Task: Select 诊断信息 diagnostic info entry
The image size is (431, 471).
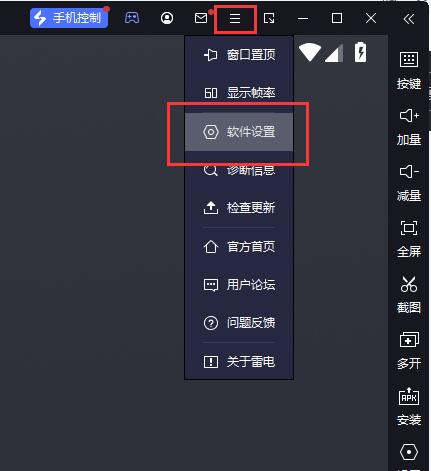Action: [x=239, y=170]
